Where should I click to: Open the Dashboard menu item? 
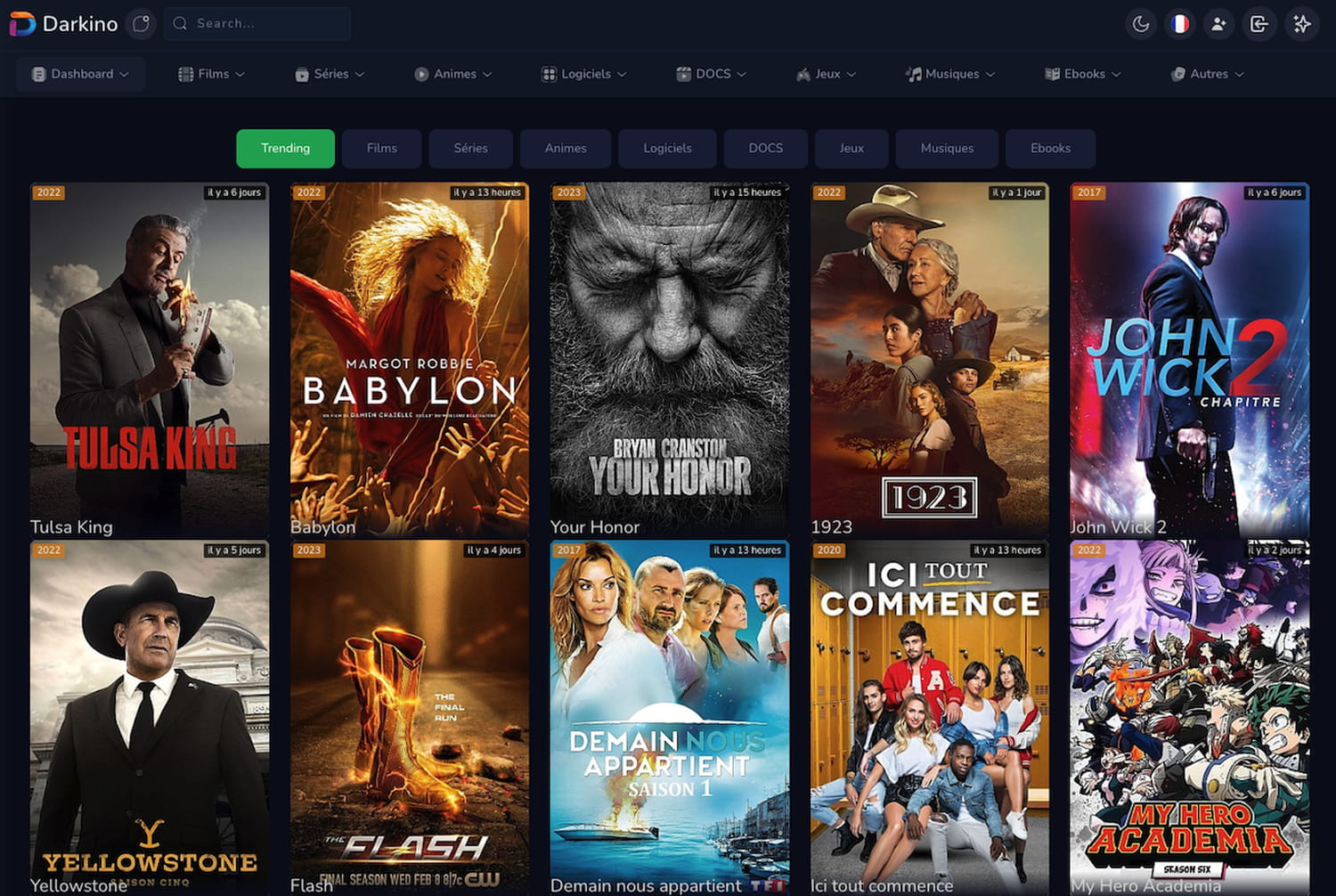[x=81, y=74]
